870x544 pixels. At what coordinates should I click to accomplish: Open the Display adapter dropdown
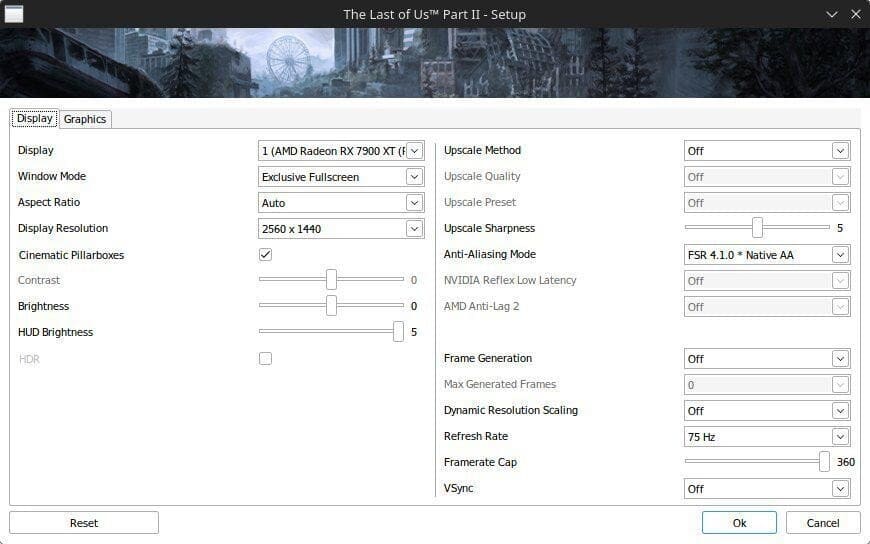(341, 151)
